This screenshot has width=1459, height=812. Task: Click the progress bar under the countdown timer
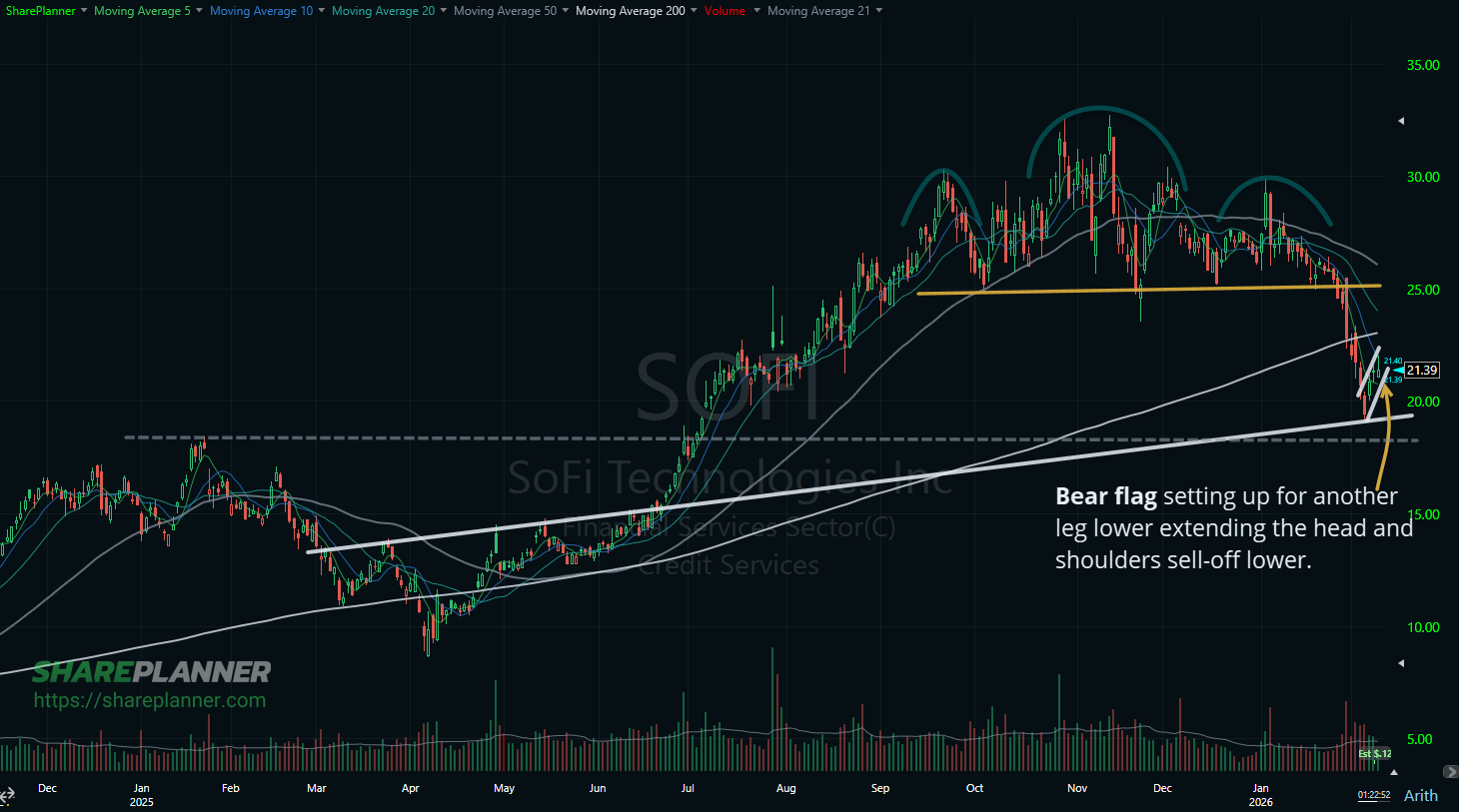[x=1373, y=803]
